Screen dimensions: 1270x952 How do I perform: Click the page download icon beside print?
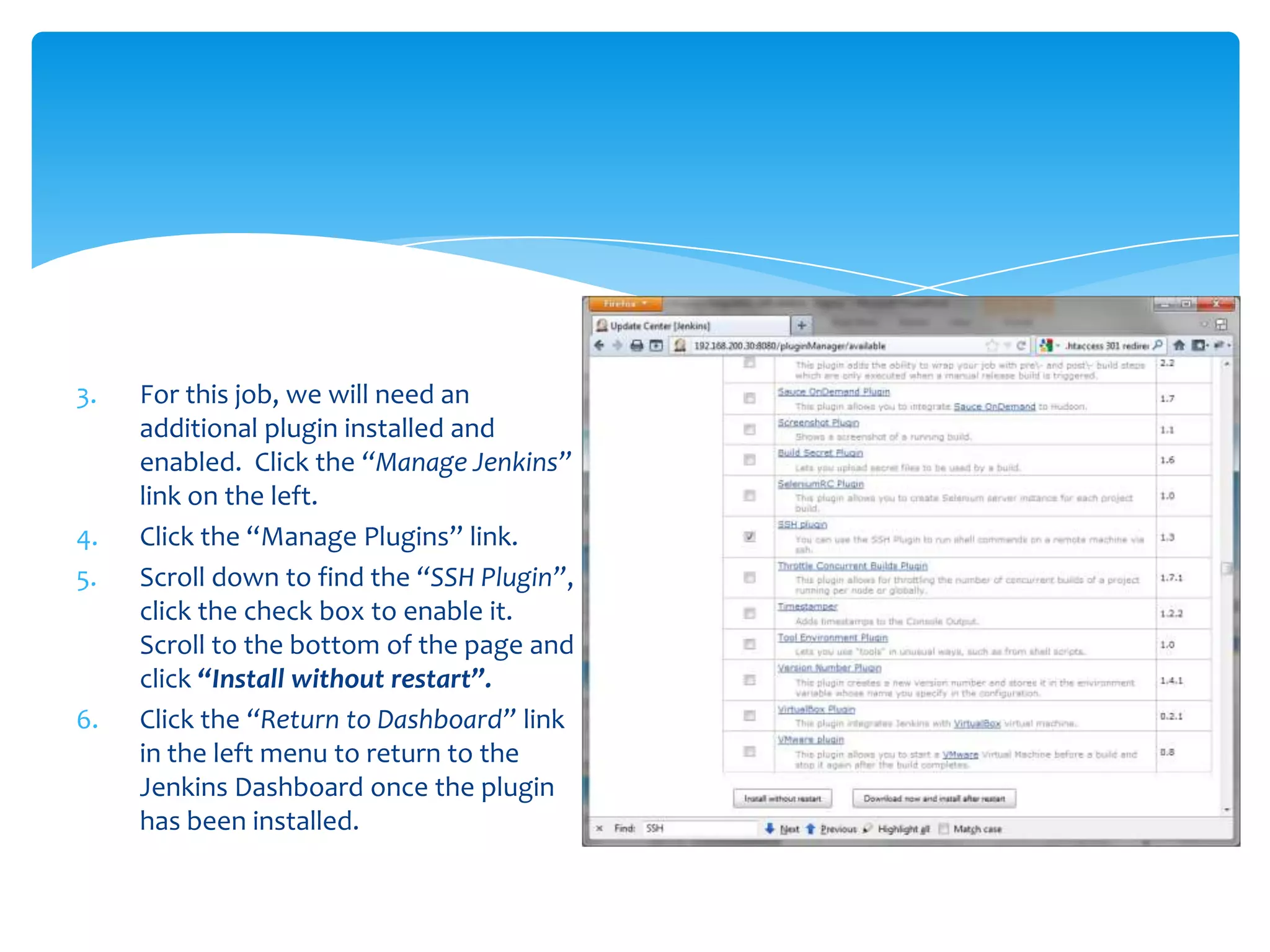[656, 345]
